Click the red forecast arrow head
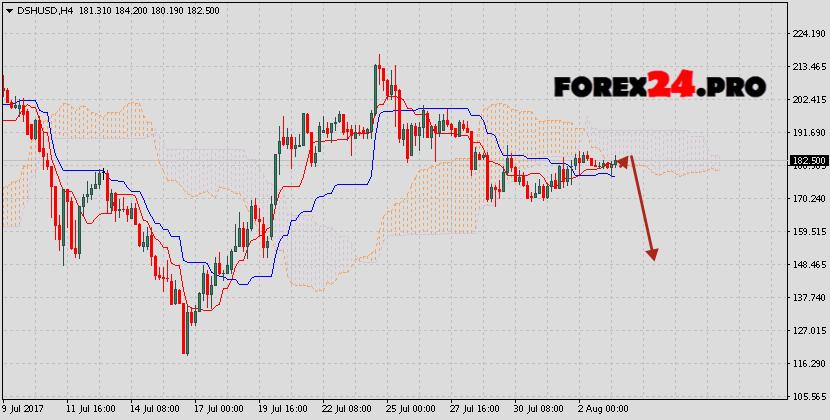 pyautogui.click(x=652, y=254)
